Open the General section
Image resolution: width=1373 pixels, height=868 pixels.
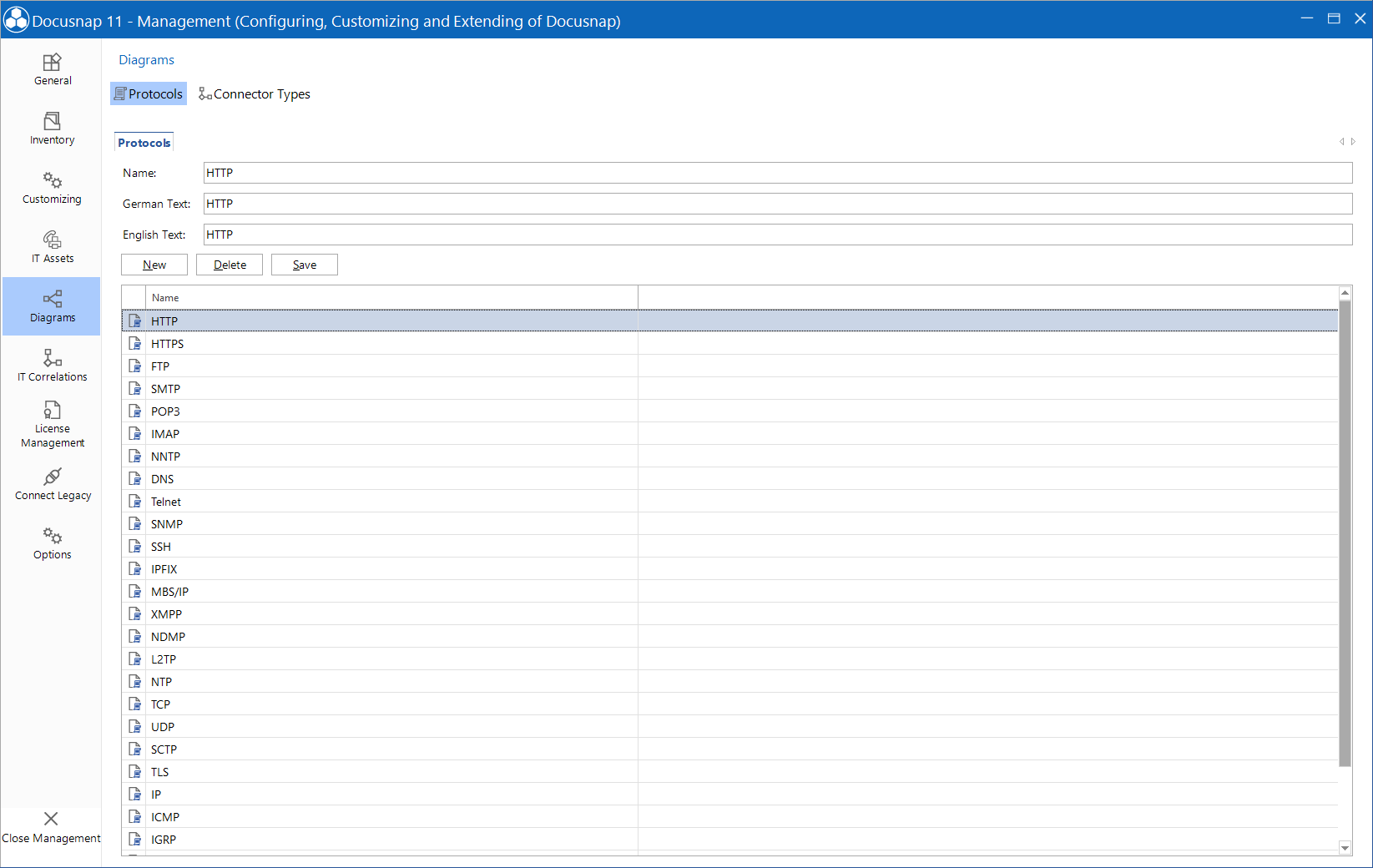(x=52, y=69)
